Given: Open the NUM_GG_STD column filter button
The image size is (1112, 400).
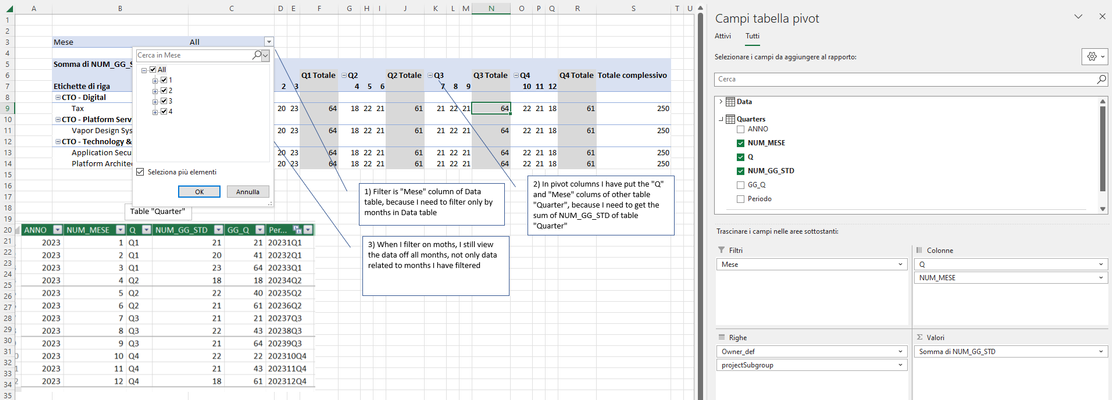Looking at the screenshot, I should 216,230.
